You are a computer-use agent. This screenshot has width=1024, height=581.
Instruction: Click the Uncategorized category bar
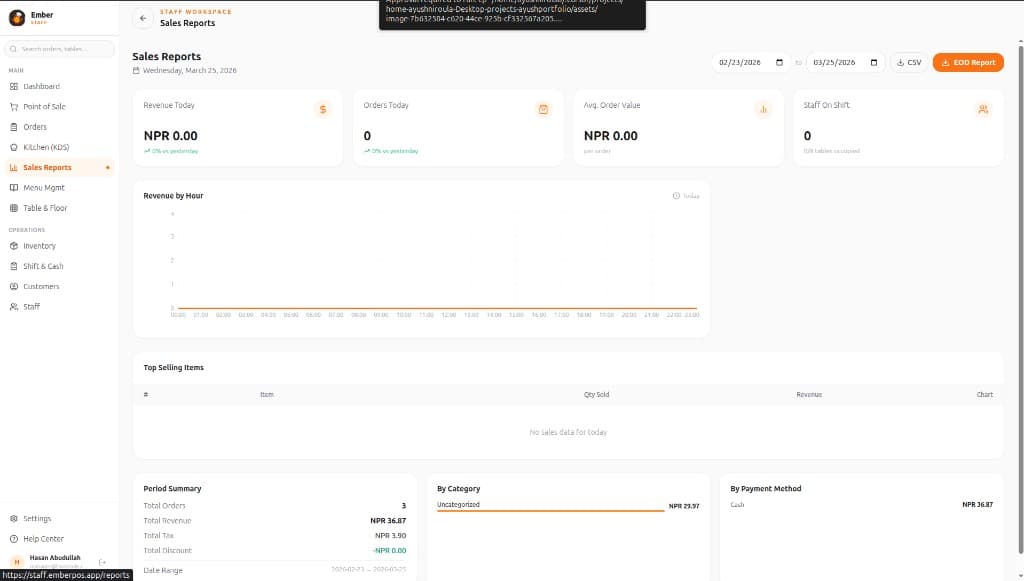[550, 509]
